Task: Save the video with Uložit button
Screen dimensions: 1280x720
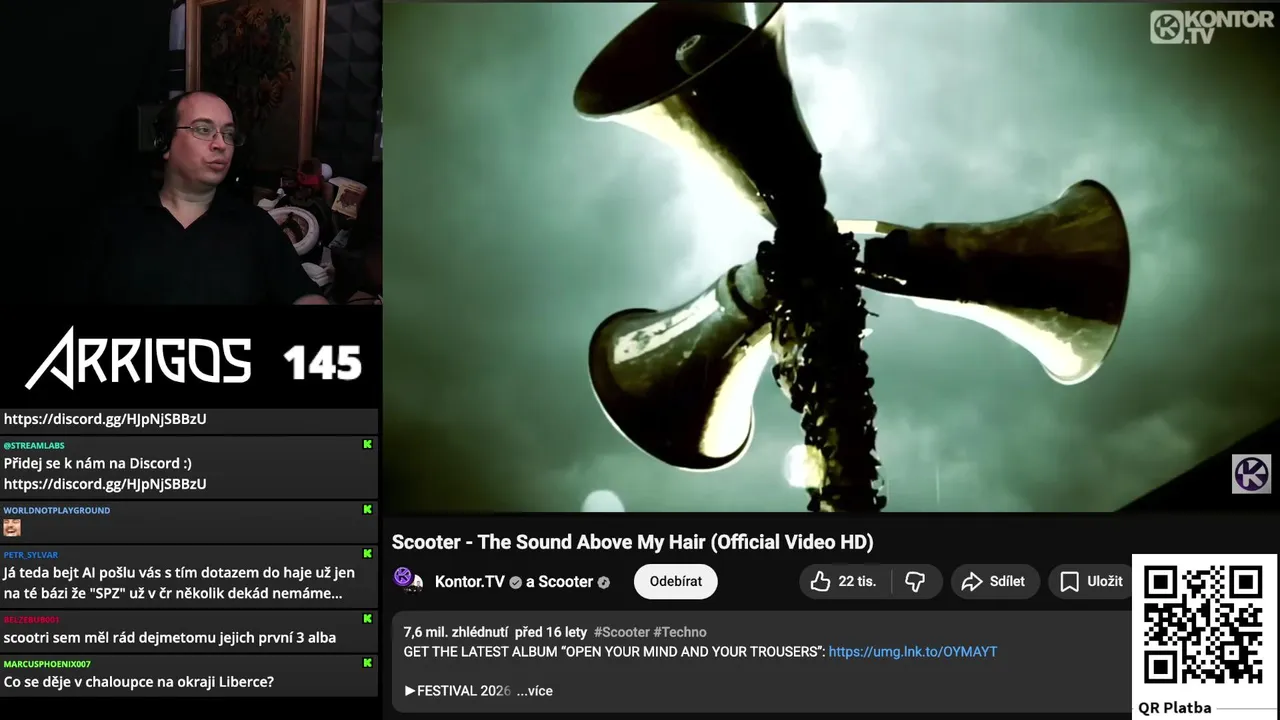Action: pyautogui.click(x=1092, y=581)
